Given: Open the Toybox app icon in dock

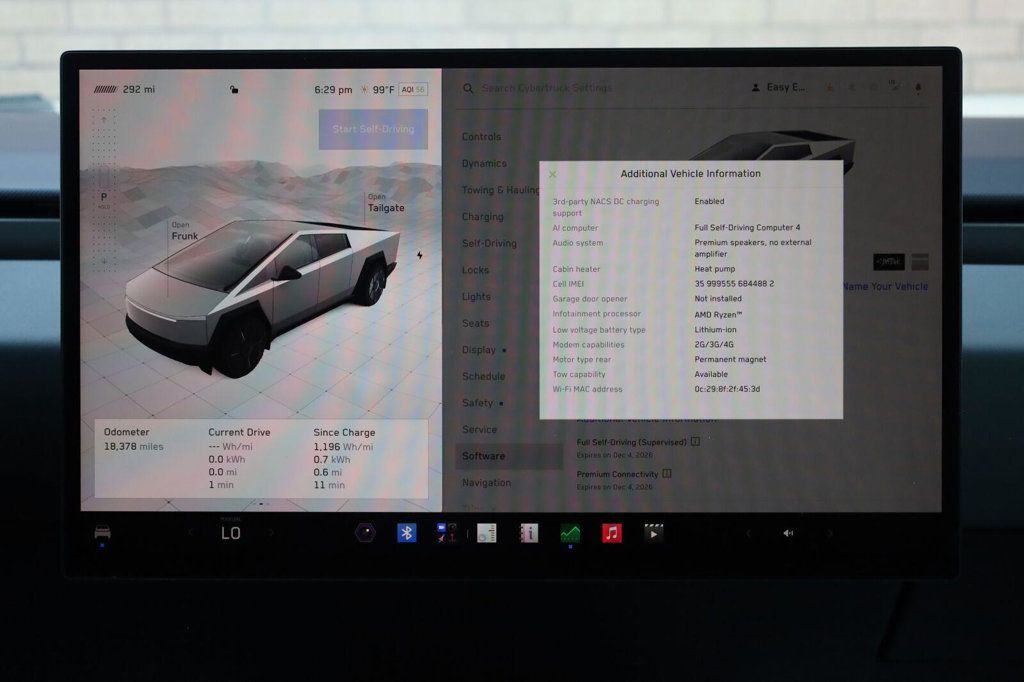Looking at the screenshot, I should (x=447, y=533).
